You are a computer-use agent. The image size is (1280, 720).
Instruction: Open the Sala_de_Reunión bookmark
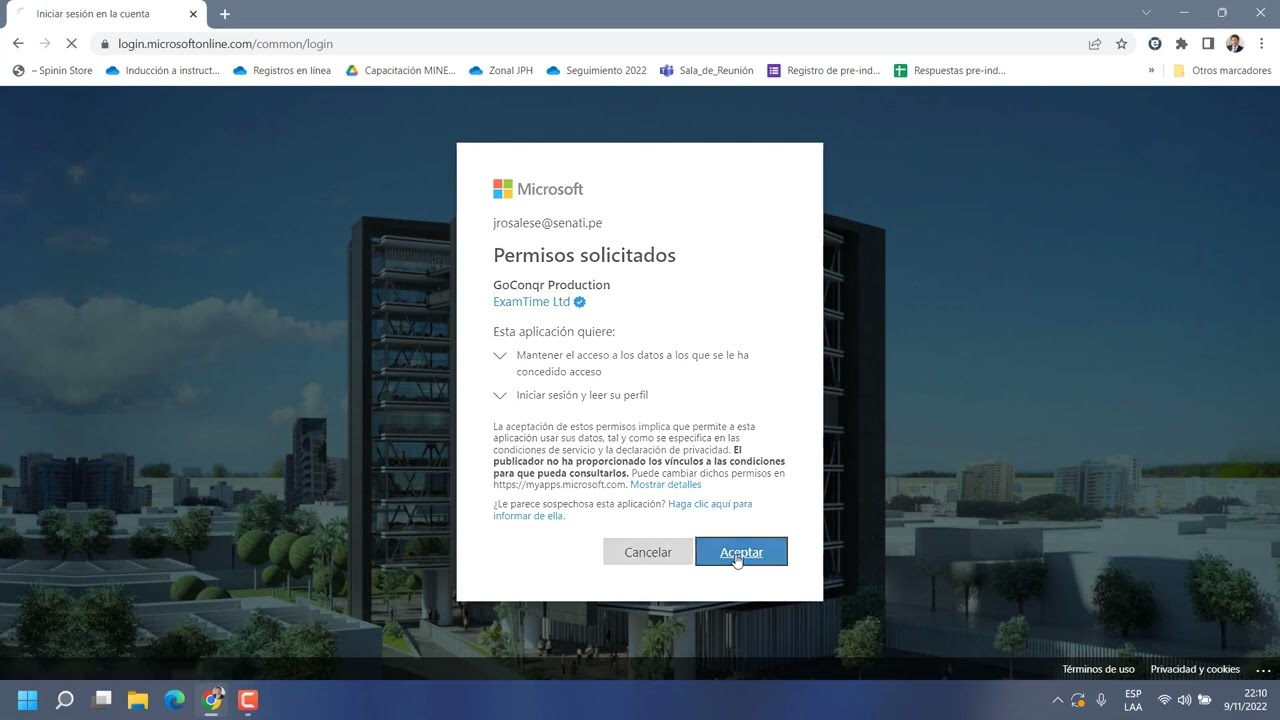point(707,71)
